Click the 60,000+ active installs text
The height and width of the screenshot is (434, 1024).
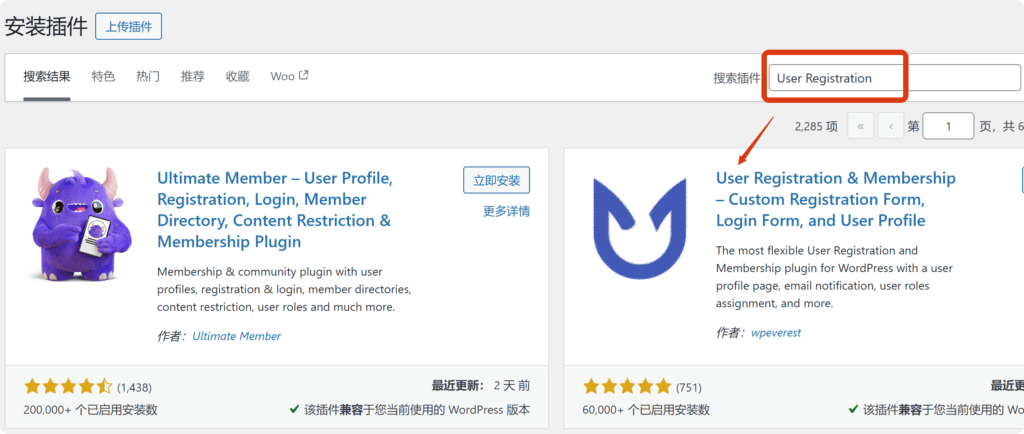(646, 410)
